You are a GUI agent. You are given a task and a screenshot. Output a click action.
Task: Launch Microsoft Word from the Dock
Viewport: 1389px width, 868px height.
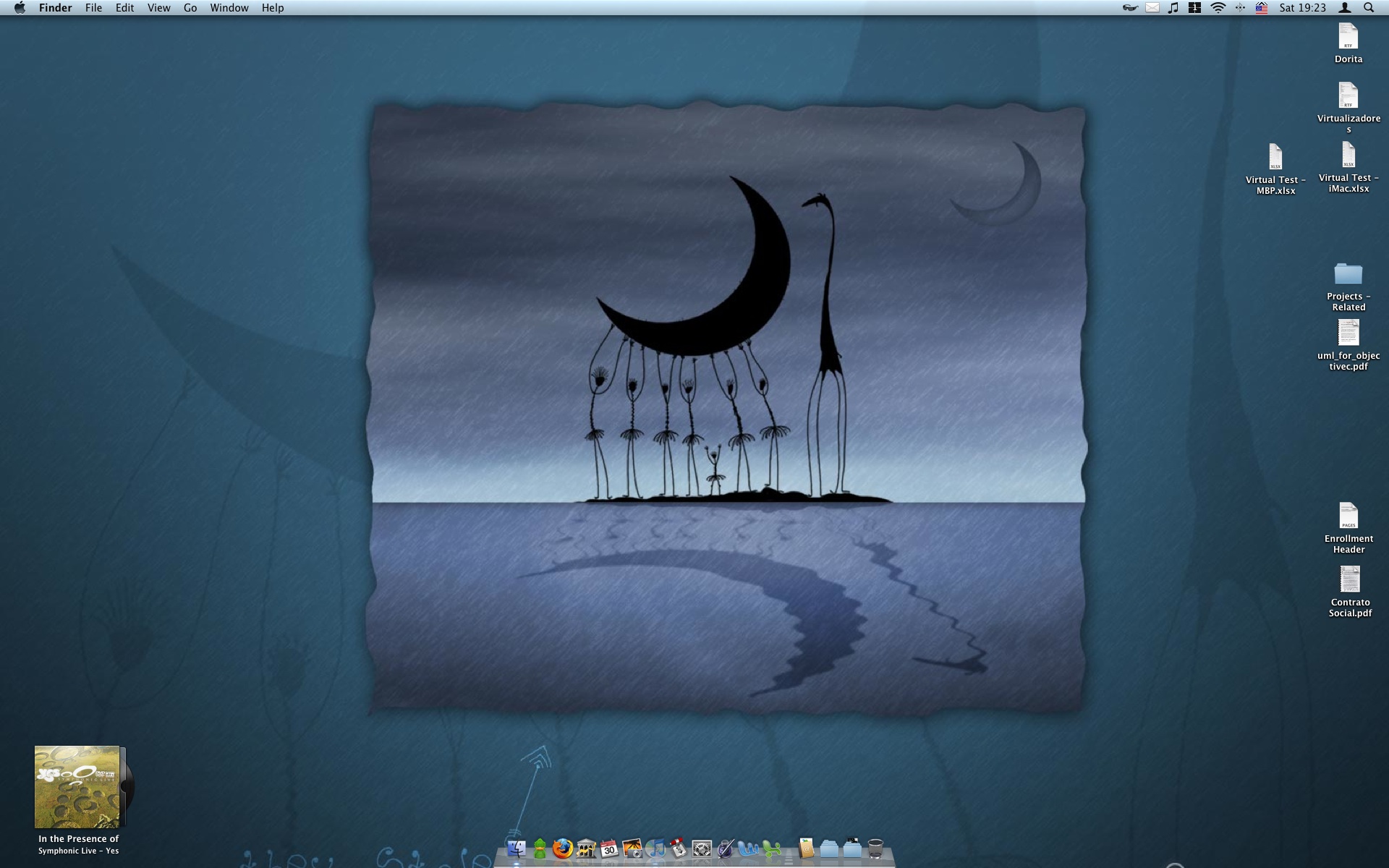748,848
